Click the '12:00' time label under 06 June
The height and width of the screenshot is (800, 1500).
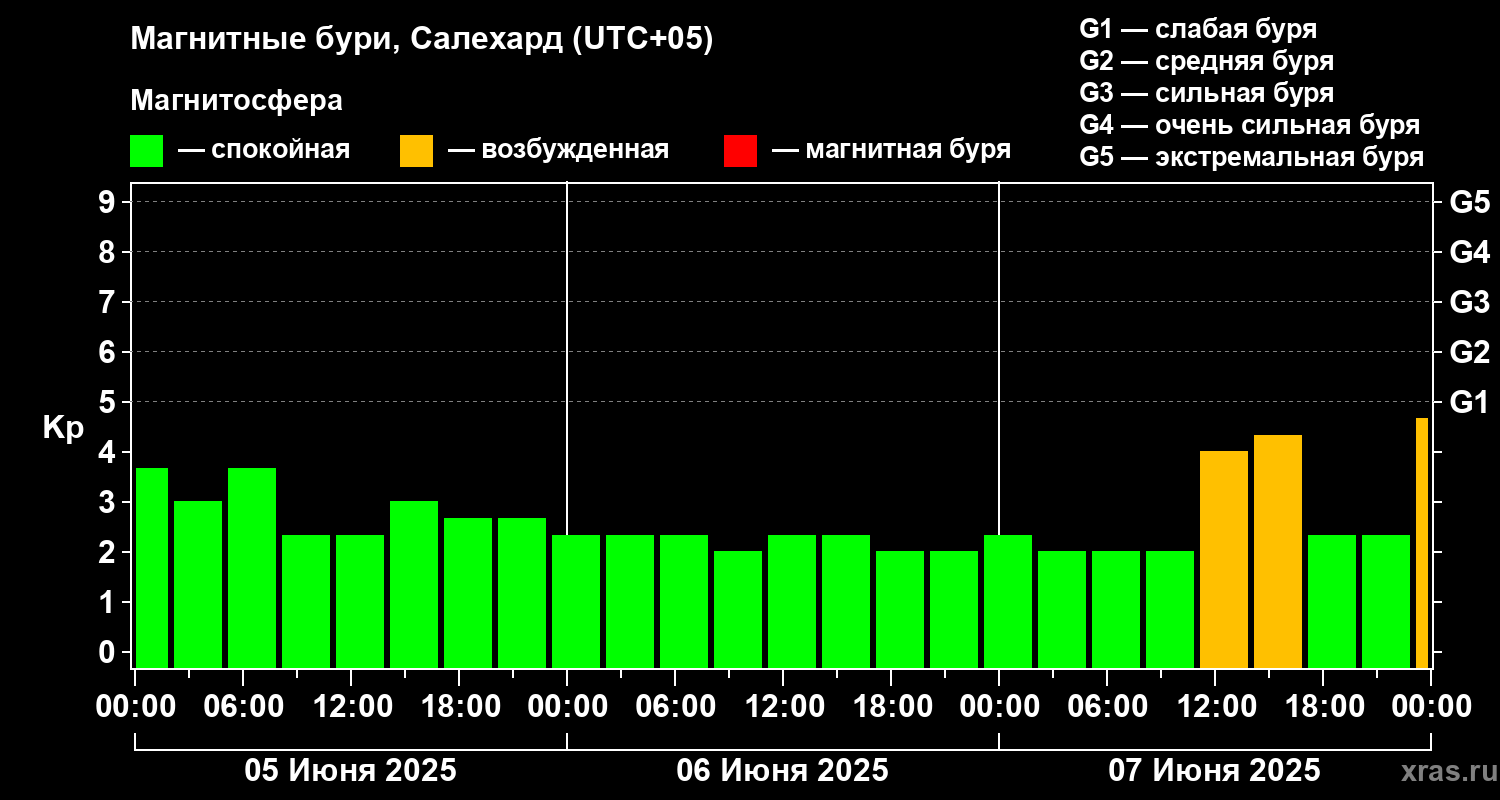coord(783,708)
